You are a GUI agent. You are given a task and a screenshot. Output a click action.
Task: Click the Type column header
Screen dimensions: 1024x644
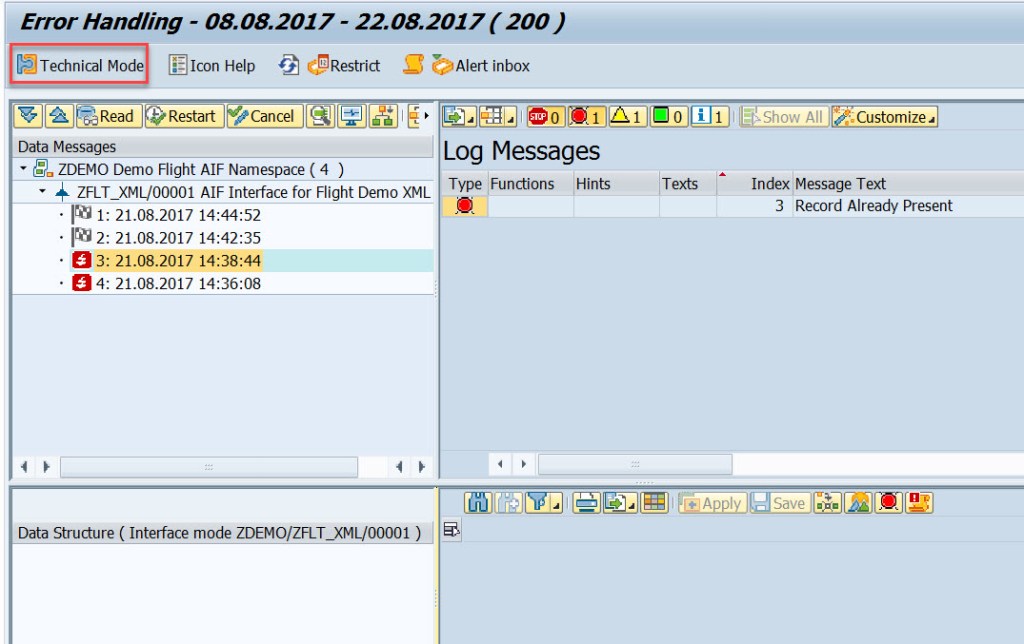[465, 184]
